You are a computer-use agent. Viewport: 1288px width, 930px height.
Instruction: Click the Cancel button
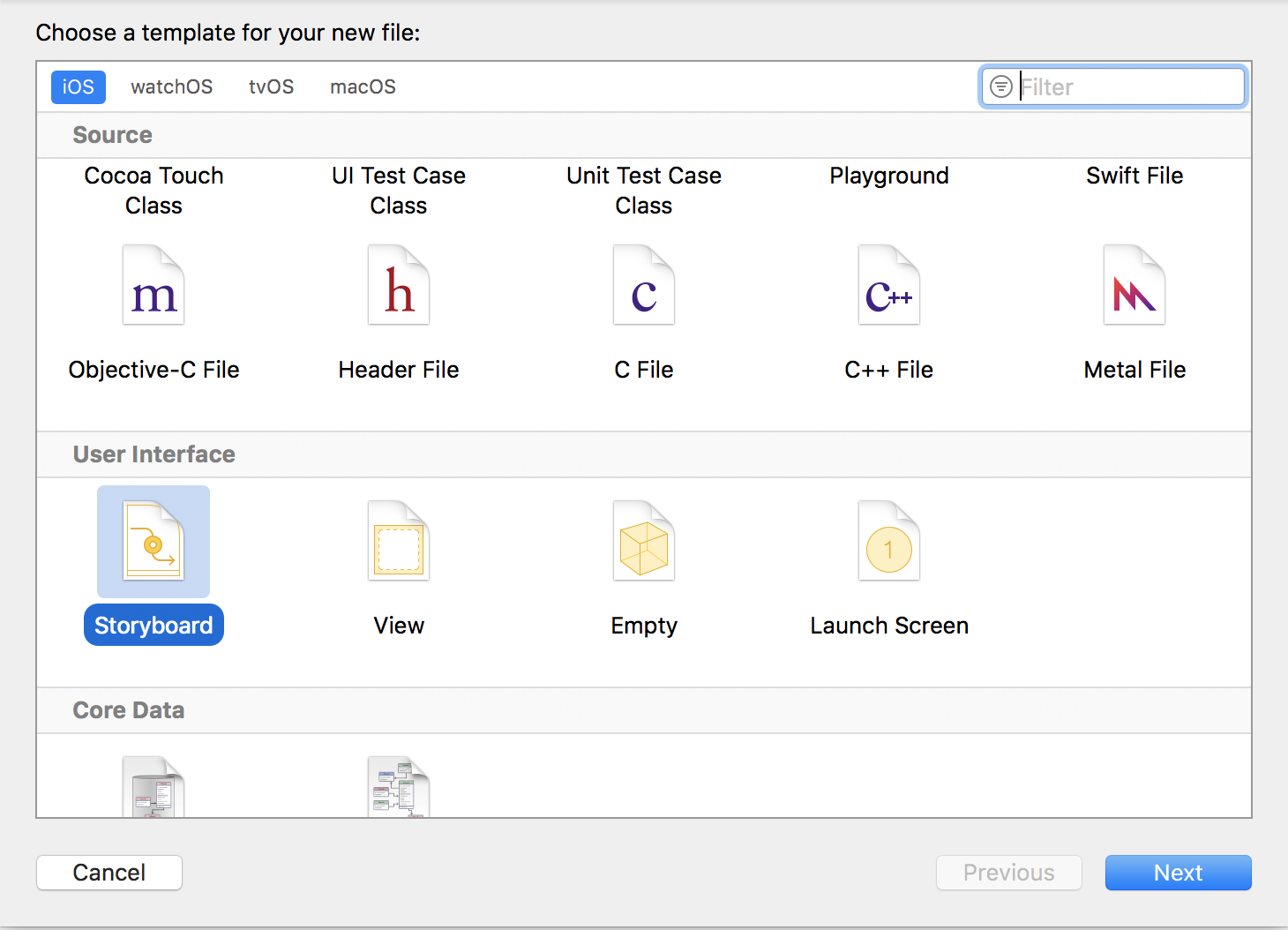[x=109, y=873]
